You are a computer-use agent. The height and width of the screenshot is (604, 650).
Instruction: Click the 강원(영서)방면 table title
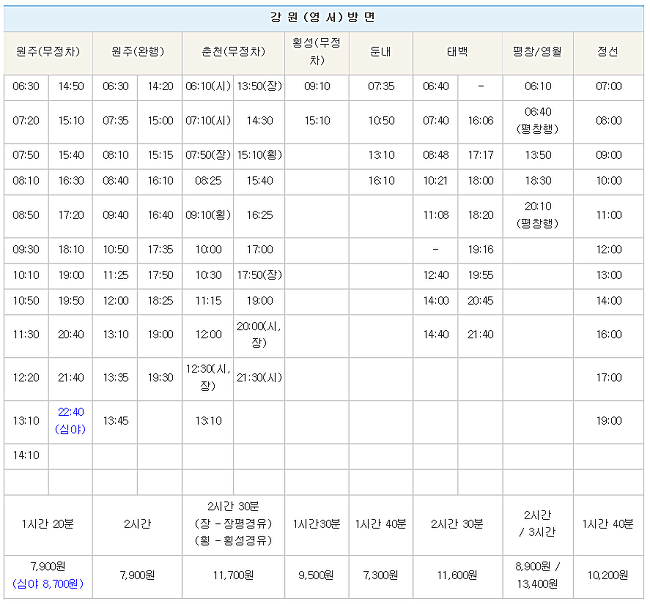(323, 17)
